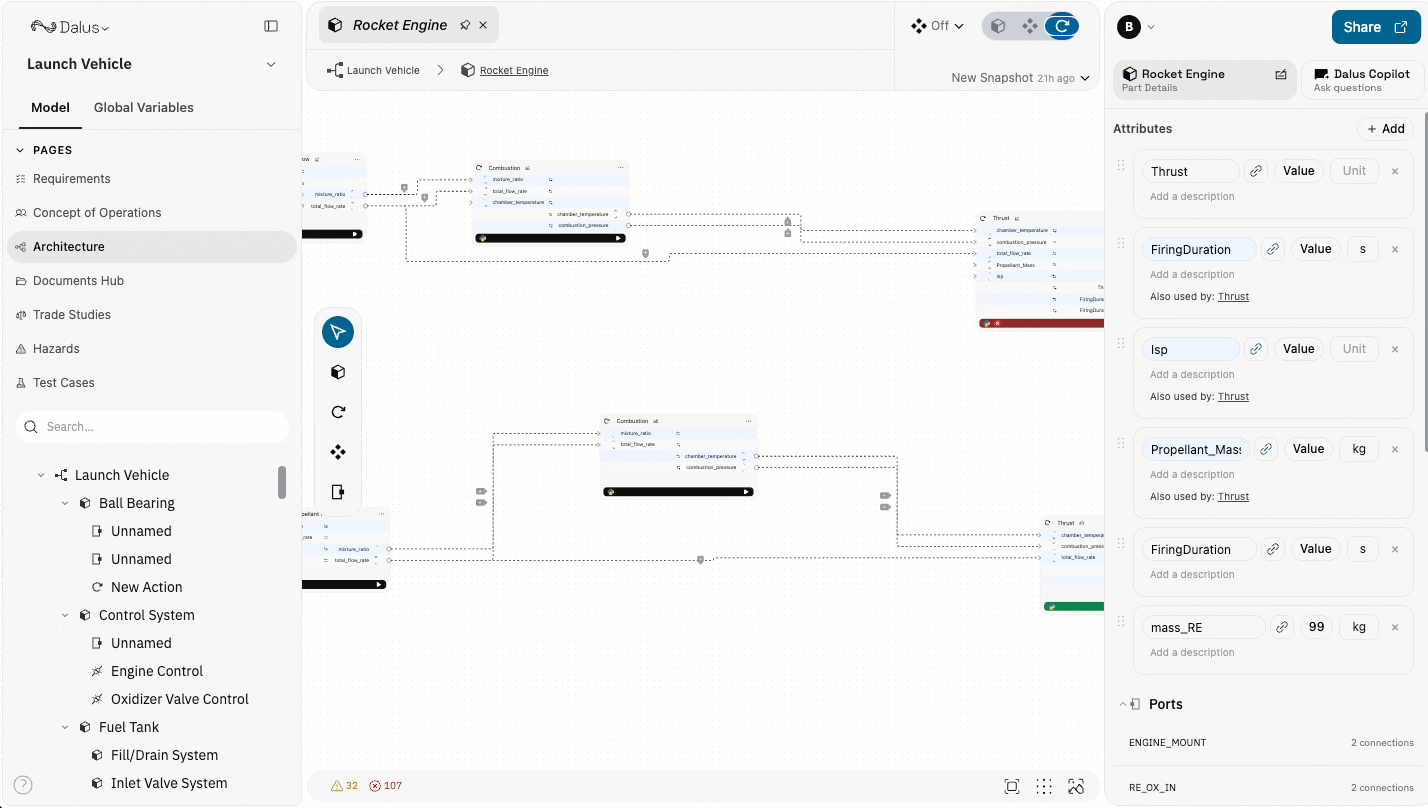Collapse the left sidebar panel icon
This screenshot has height=808, width=1428.
pos(271,26)
